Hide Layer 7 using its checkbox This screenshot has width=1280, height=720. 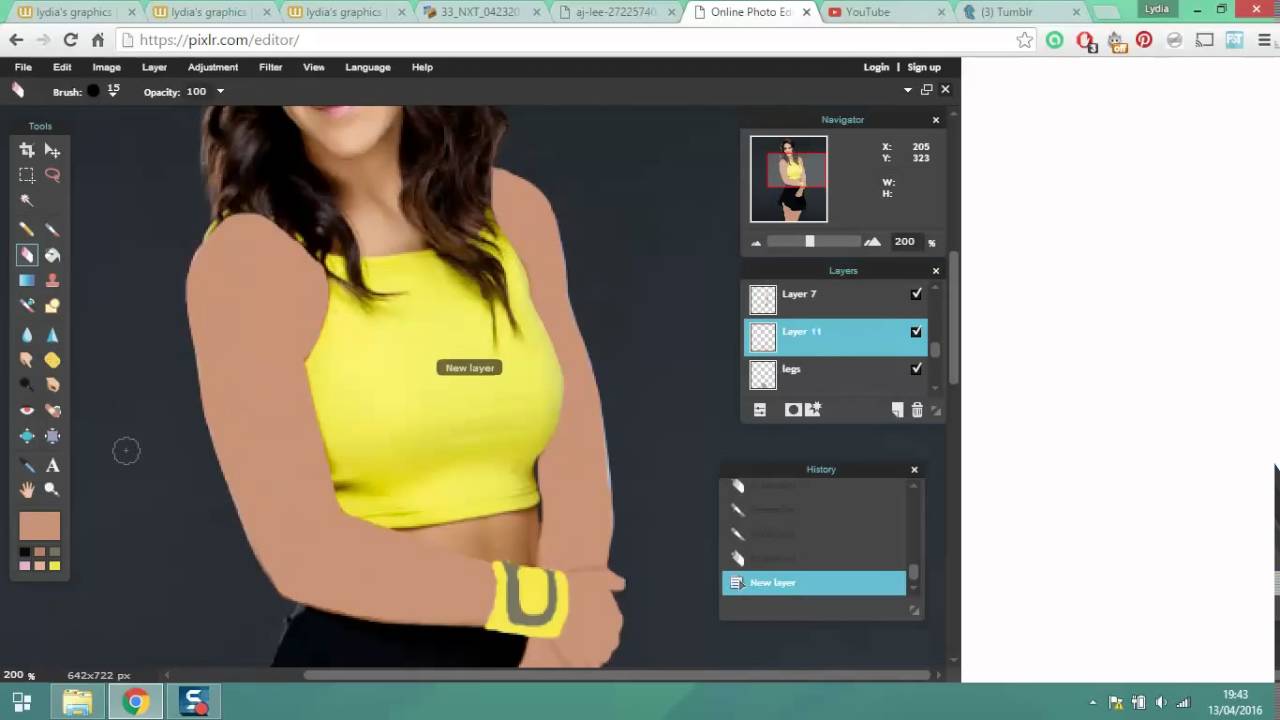(916, 294)
